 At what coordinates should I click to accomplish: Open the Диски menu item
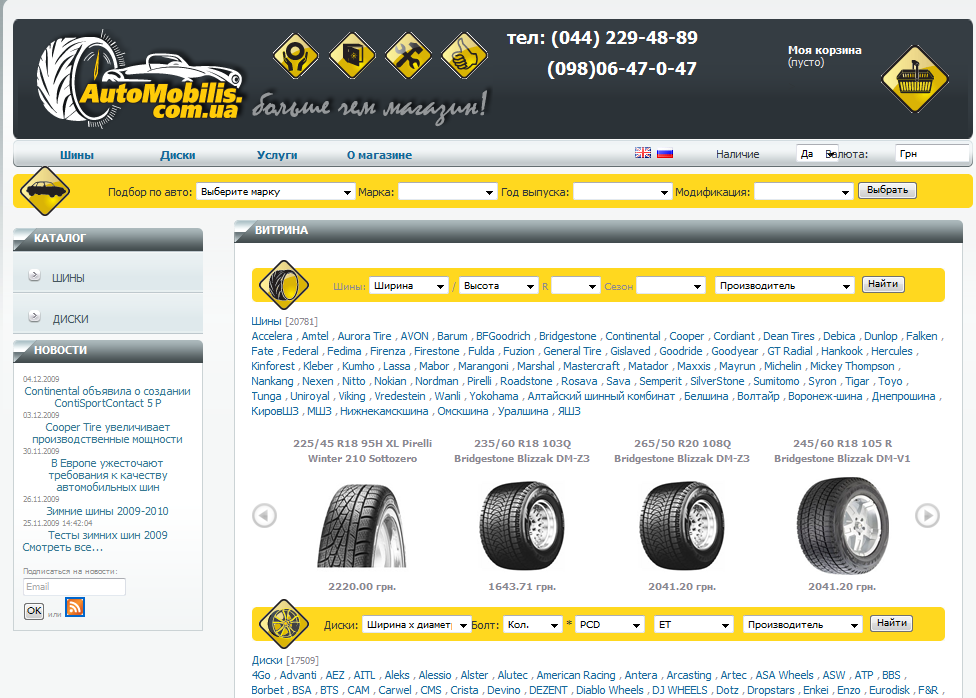coord(177,155)
